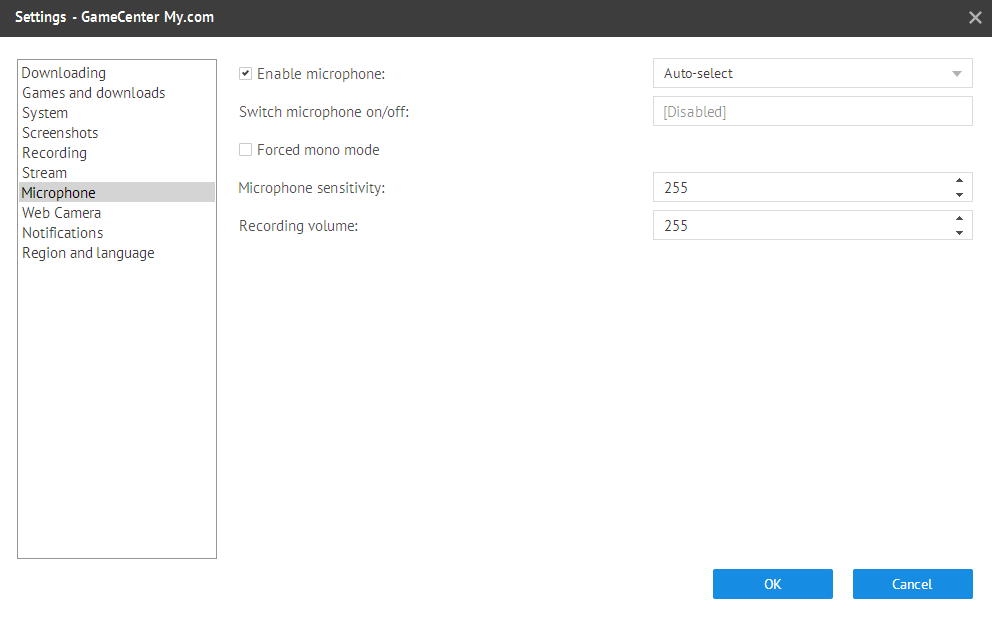Decrease Microphone sensitivity with down arrow
The height and width of the screenshot is (618, 992).
959,195
